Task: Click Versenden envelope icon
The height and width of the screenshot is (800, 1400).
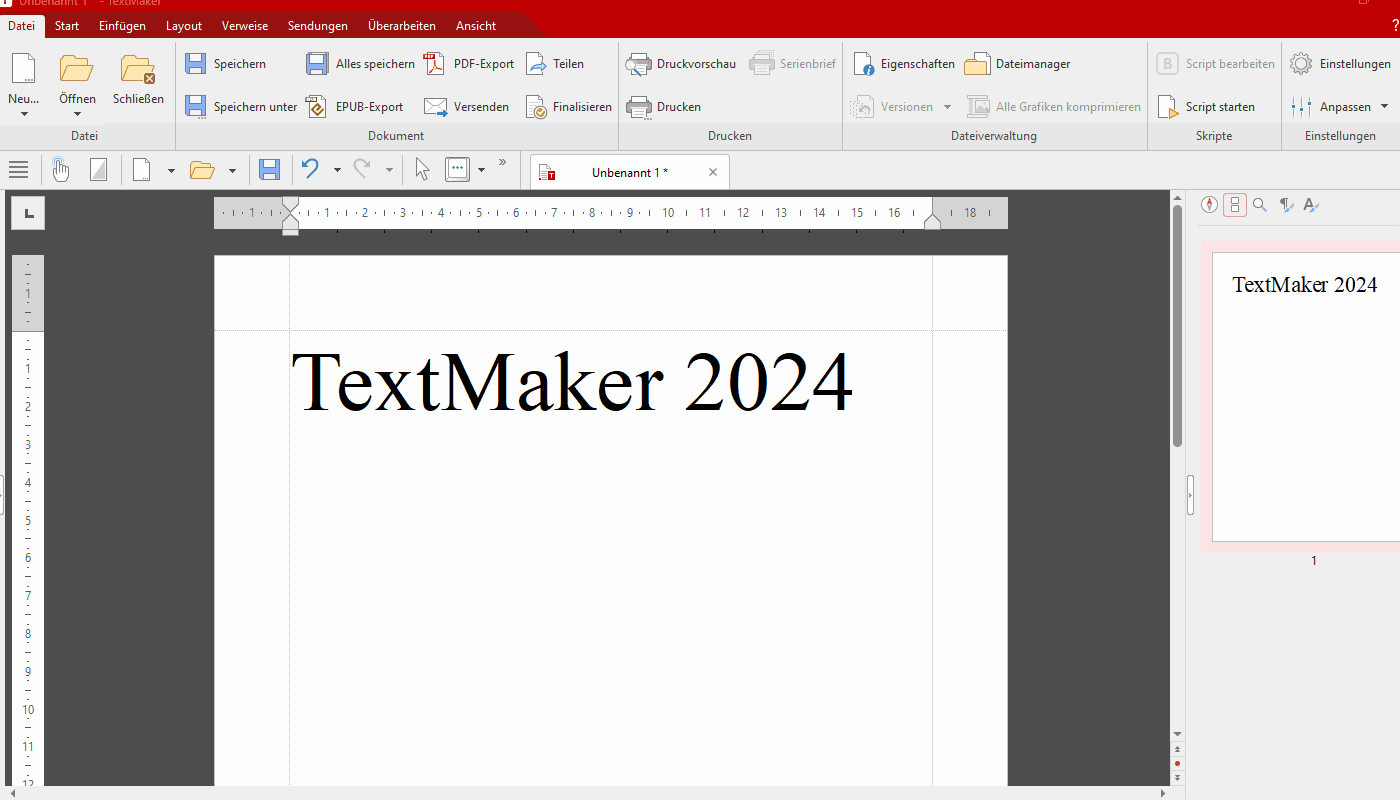Action: coord(435,107)
